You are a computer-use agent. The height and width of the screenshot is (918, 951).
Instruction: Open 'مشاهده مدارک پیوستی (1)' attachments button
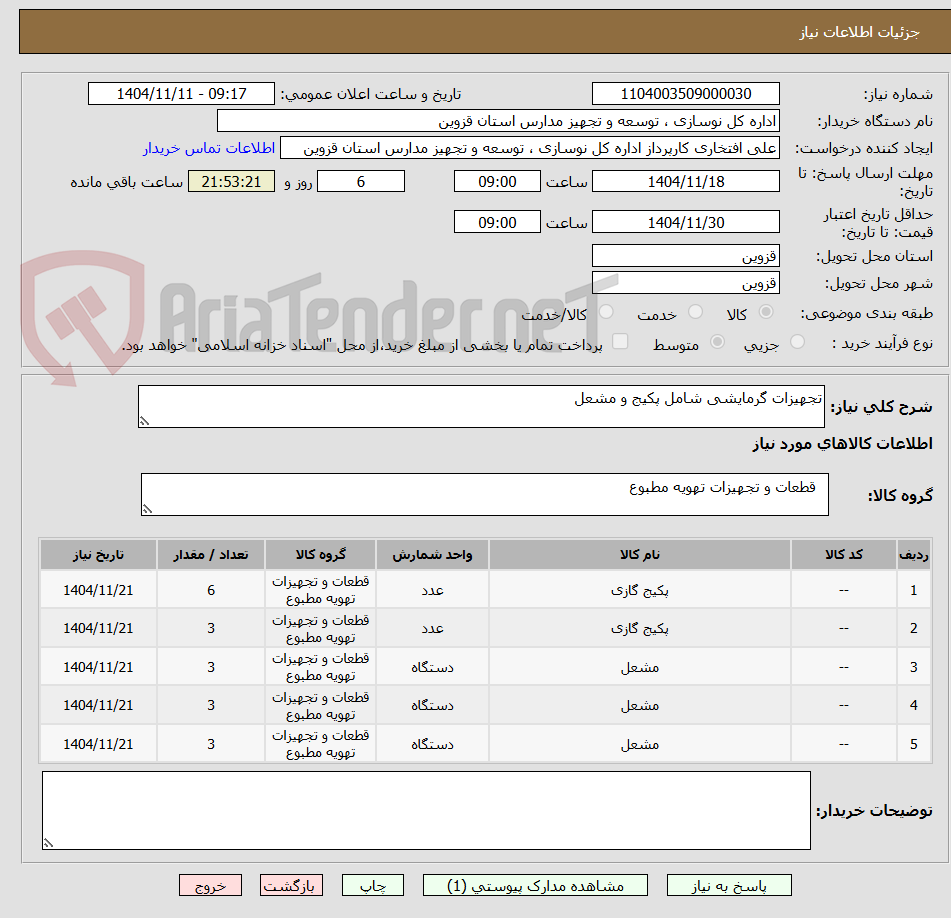click(535, 885)
